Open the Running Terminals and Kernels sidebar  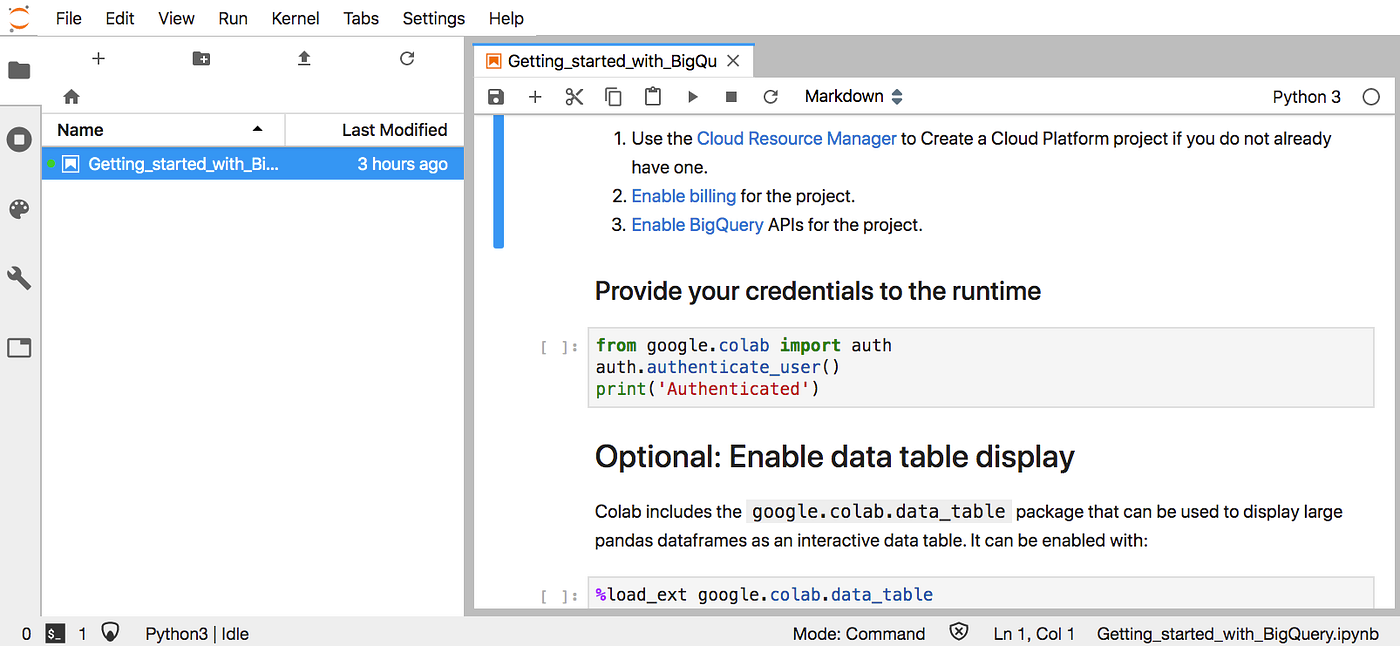[19, 139]
